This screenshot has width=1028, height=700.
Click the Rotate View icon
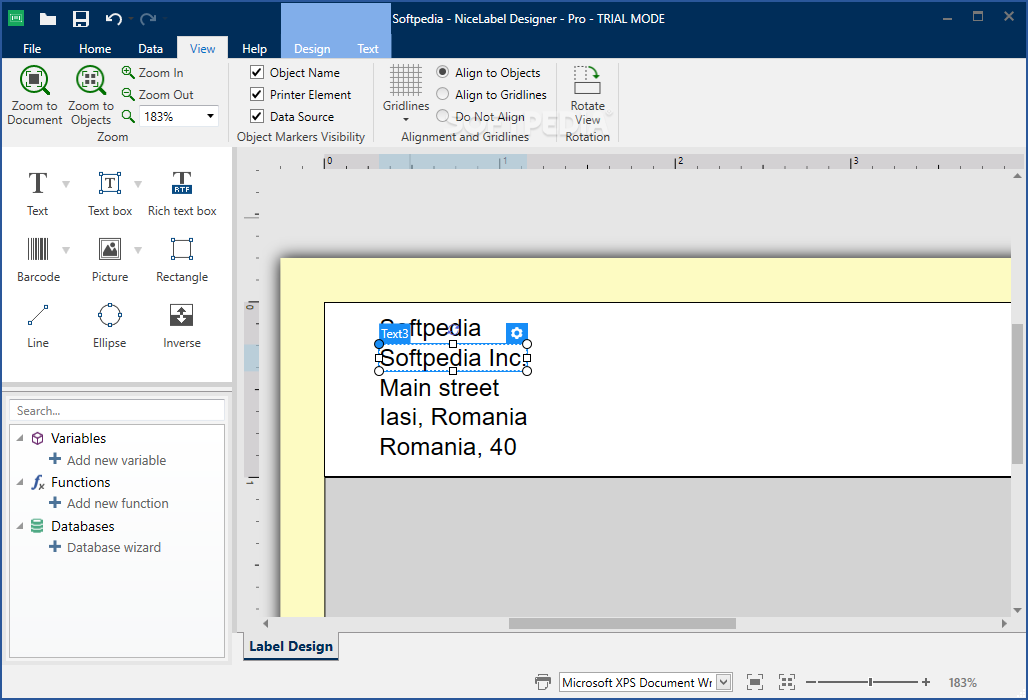click(x=587, y=80)
